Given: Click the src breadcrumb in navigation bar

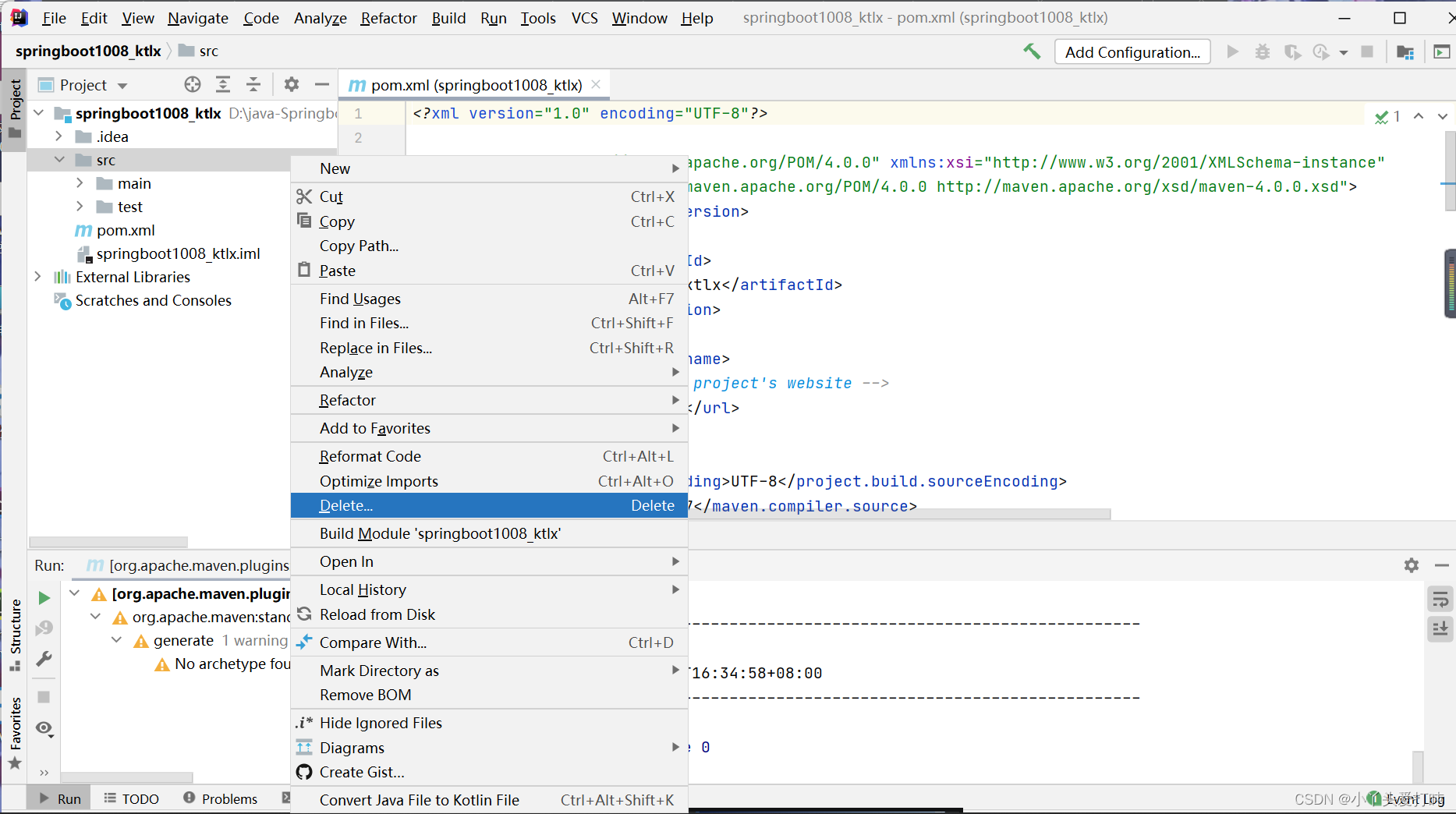Looking at the screenshot, I should pos(200,51).
